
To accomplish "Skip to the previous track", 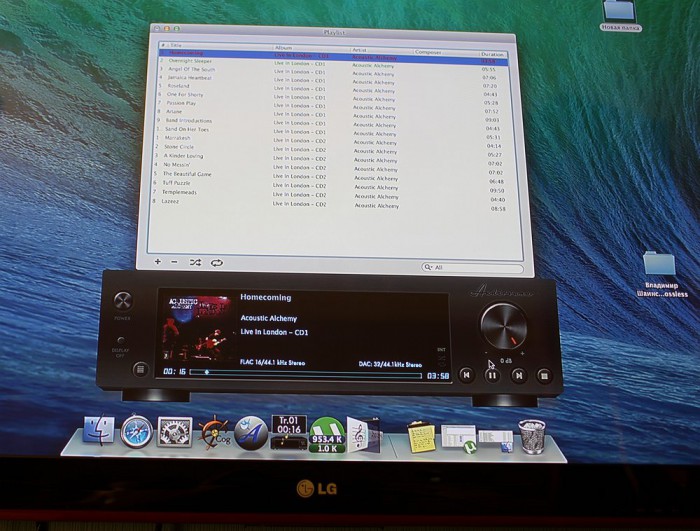I will point(467,375).
